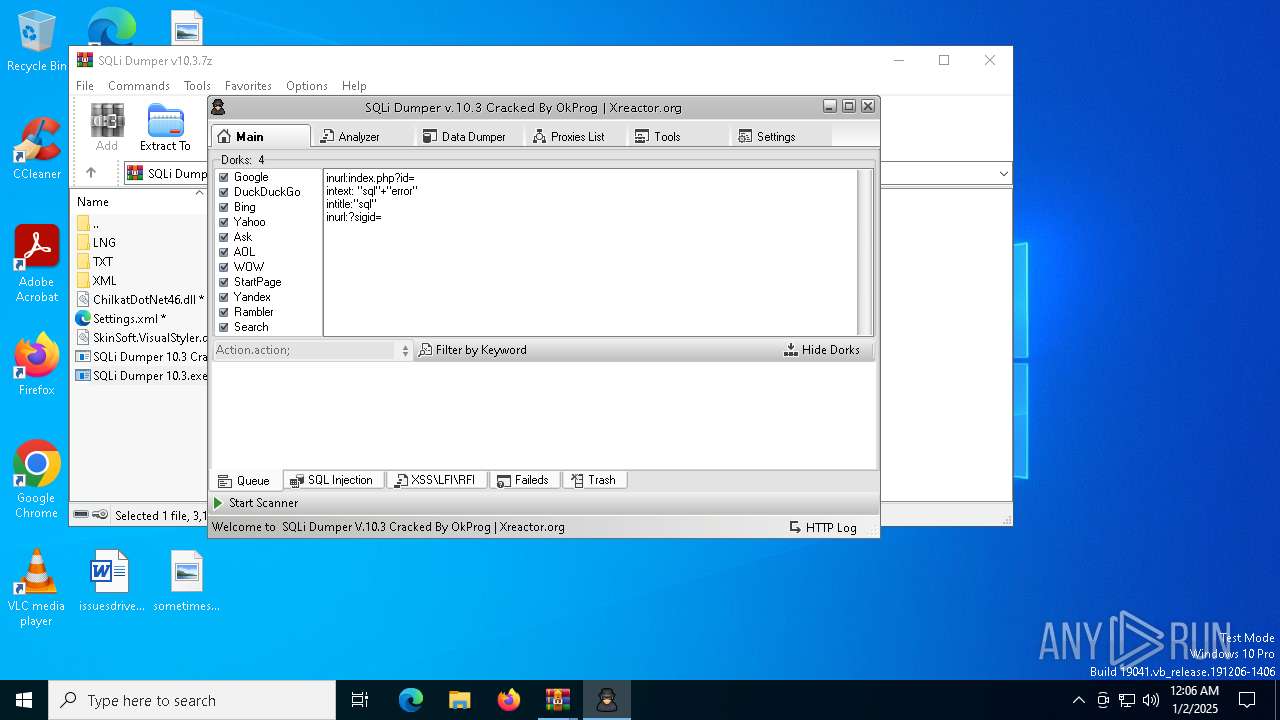
Task: Toggle the WOW checkbox
Action: pyautogui.click(x=224, y=267)
